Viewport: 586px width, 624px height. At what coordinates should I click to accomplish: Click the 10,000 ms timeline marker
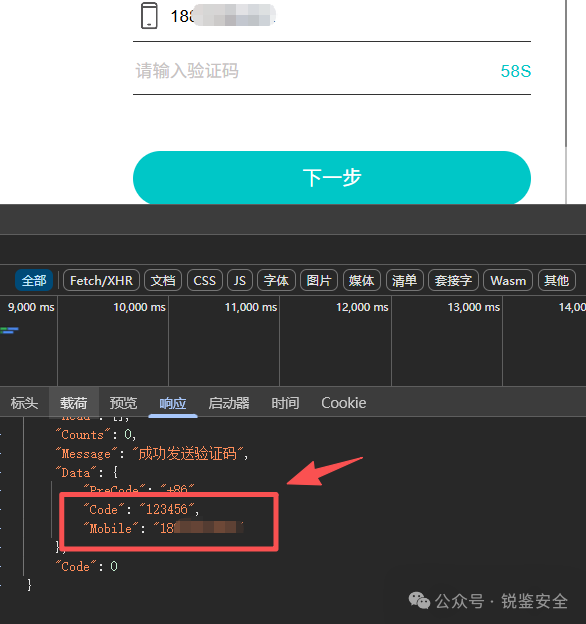(x=139, y=307)
